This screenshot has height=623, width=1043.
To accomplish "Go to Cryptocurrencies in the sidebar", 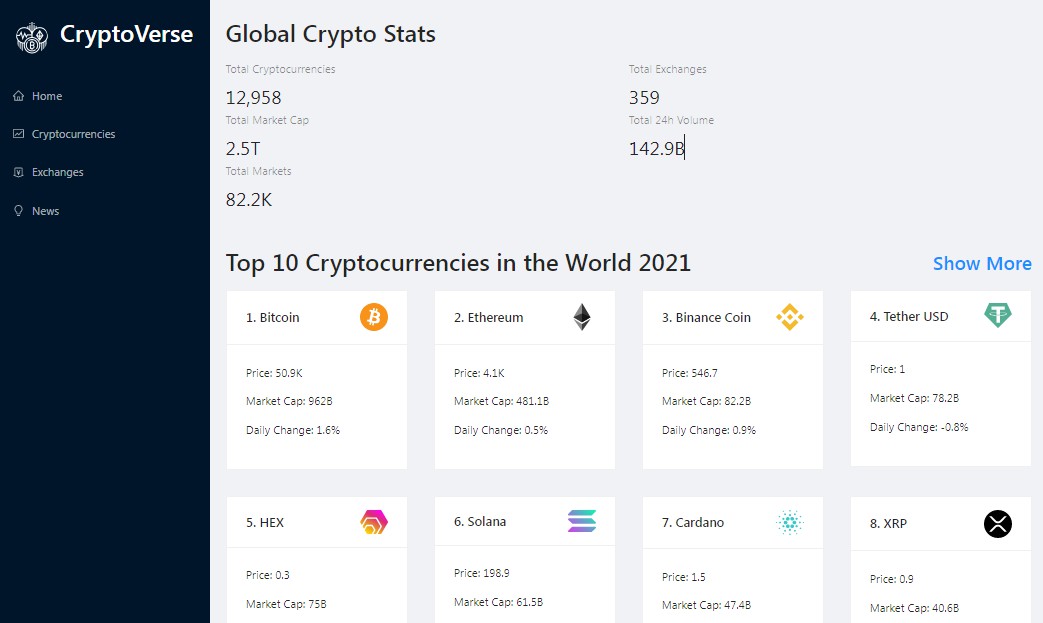I will click(x=73, y=134).
